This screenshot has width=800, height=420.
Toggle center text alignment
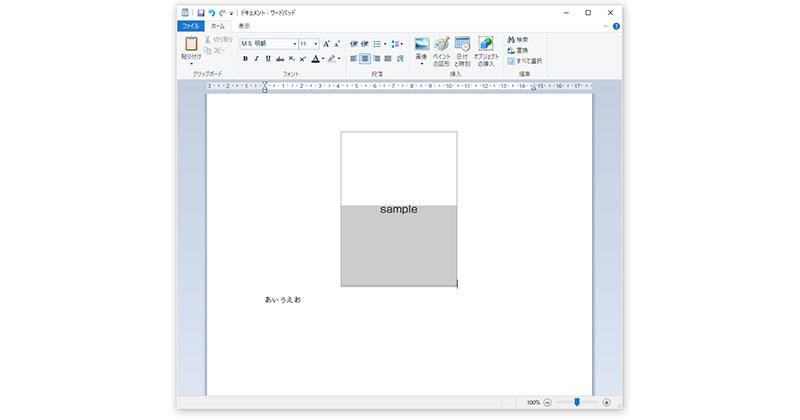(x=365, y=59)
